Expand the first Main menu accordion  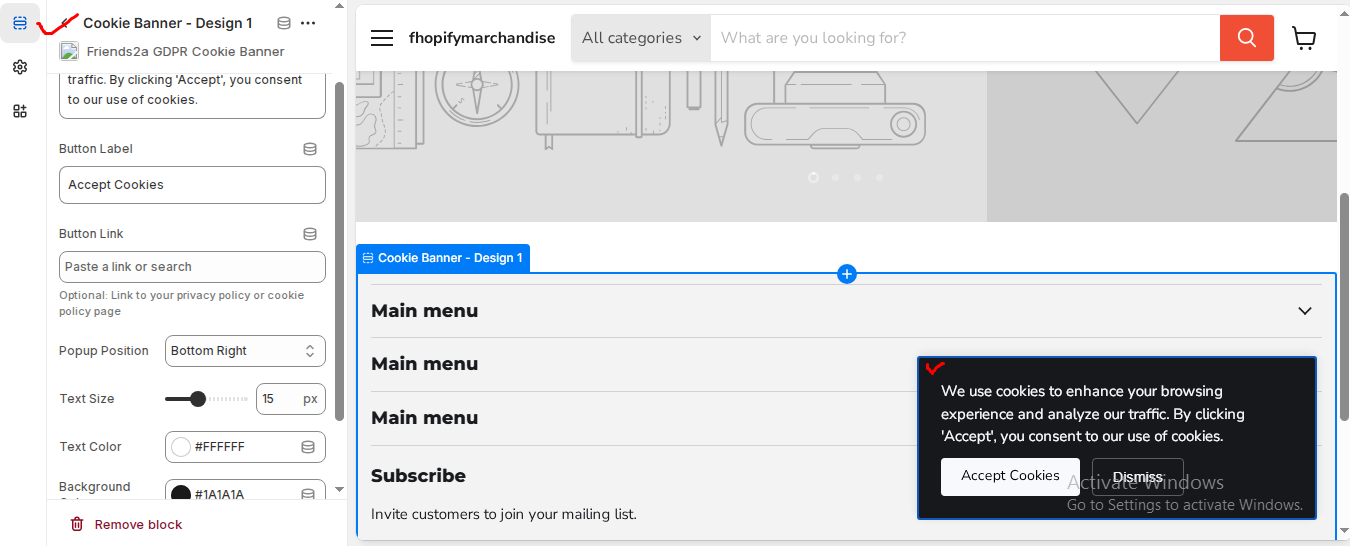coord(1304,311)
